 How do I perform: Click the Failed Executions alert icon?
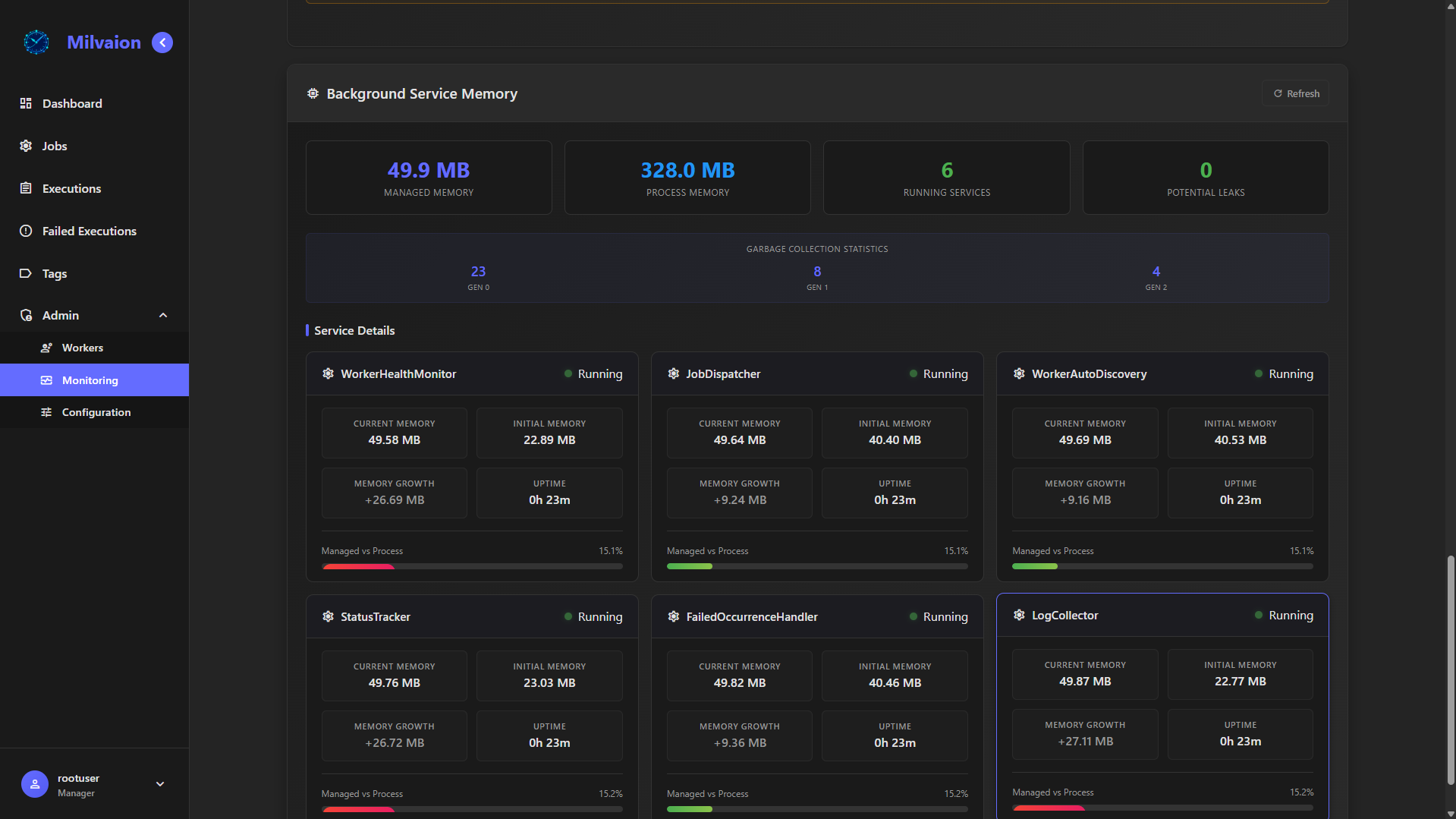26,231
